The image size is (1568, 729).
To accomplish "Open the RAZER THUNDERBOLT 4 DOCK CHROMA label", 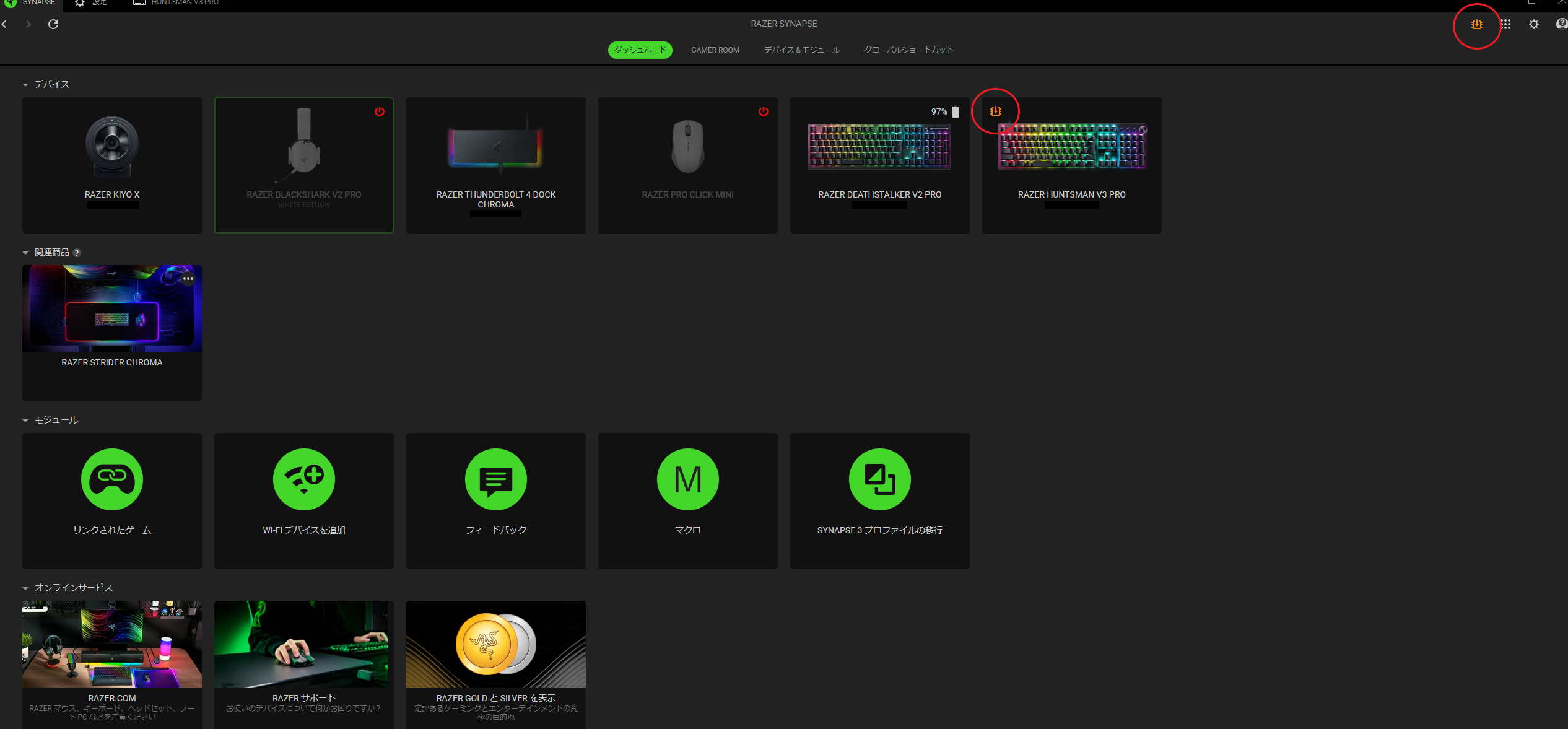I will pos(496,199).
